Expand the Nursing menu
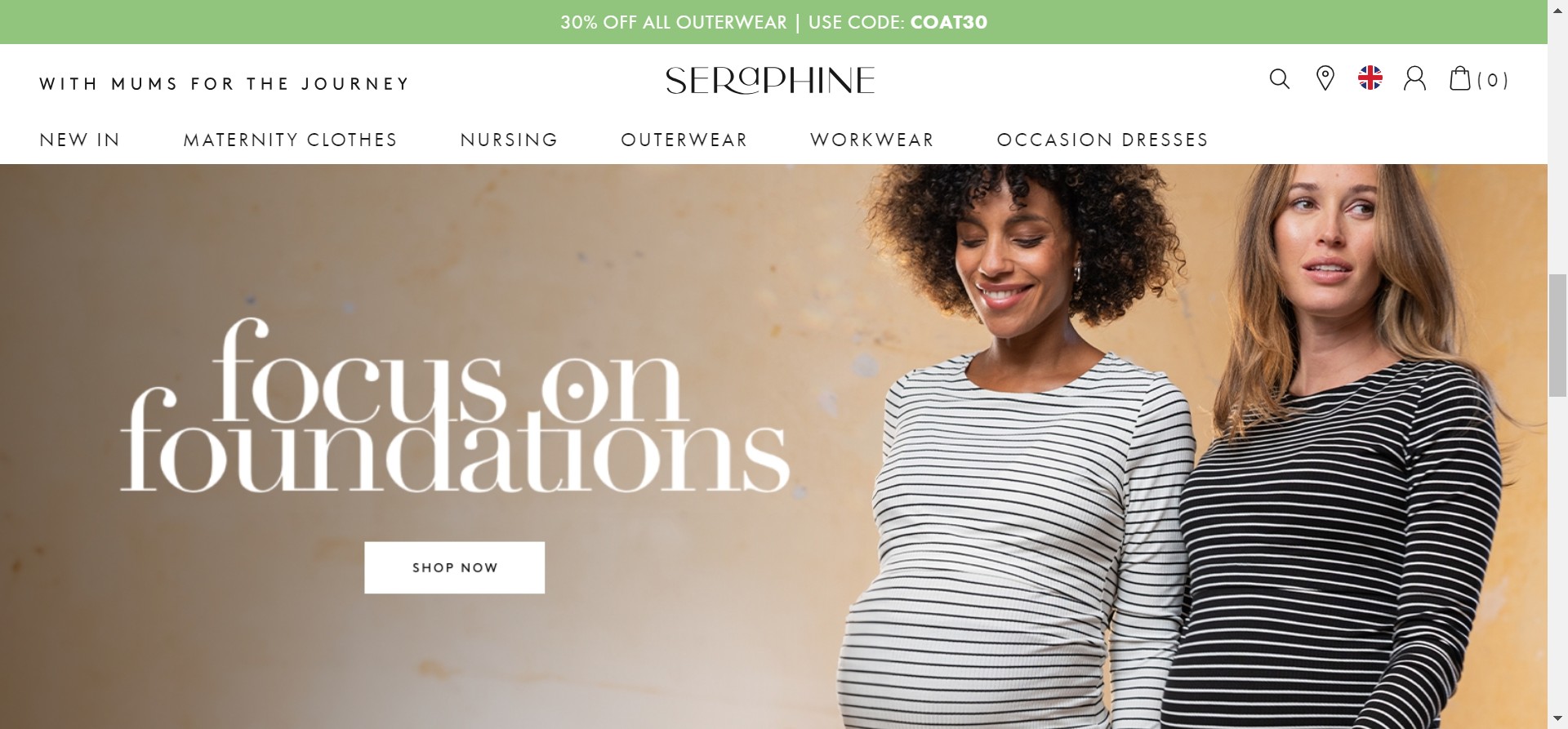1568x729 pixels. (x=509, y=140)
